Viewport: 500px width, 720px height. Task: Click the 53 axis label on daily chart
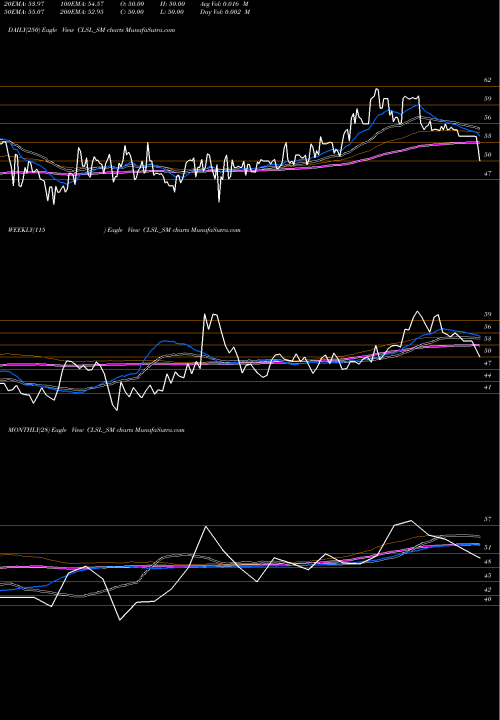point(487,136)
